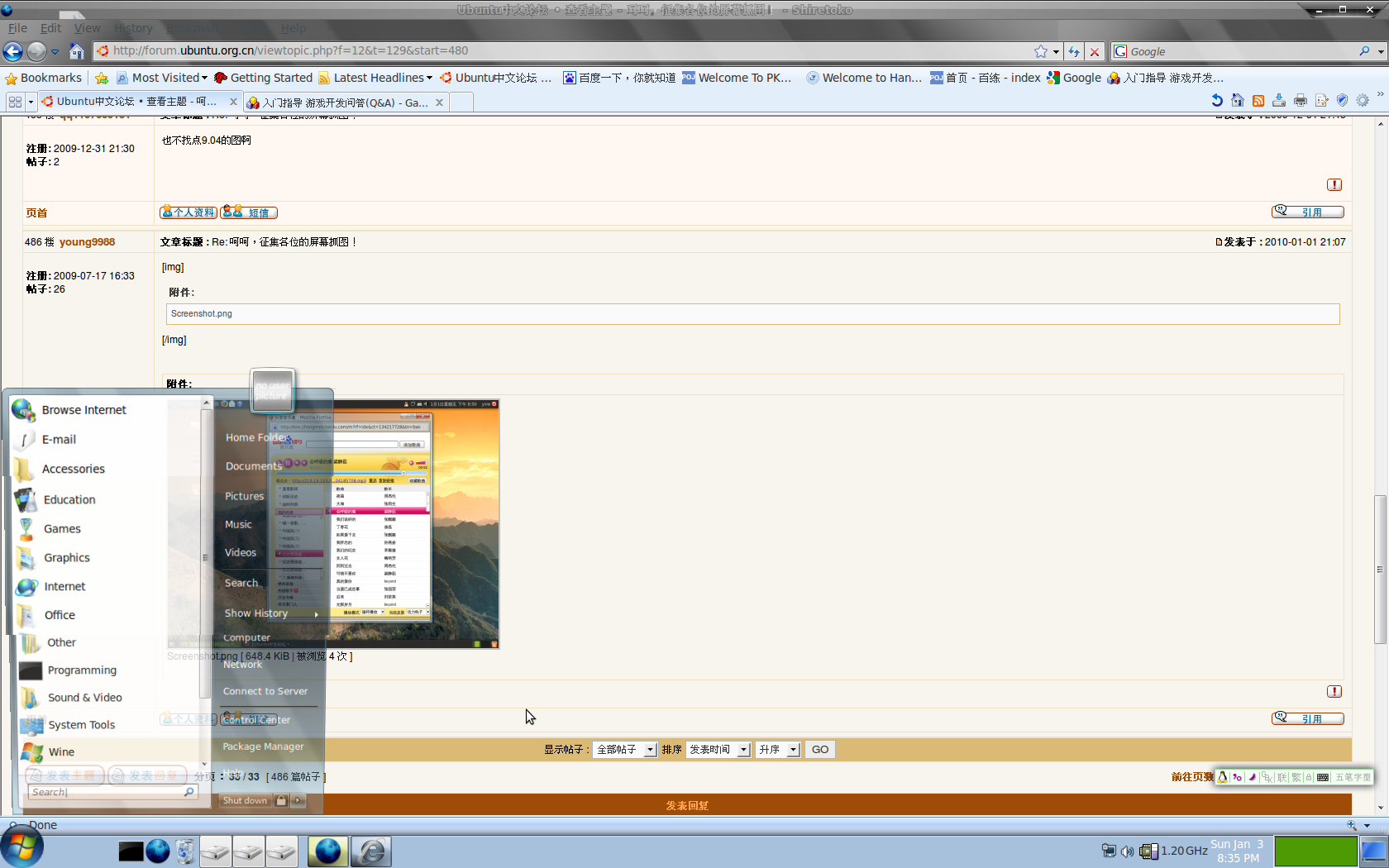This screenshot has width=1389, height=868.
Task: Open the 发表时间 sort-by dropdown
Action: 718,750
